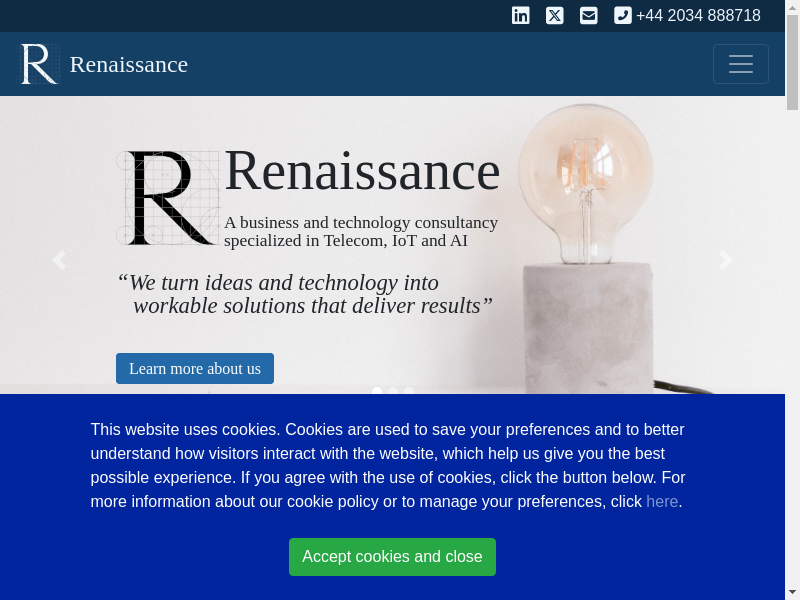Click the Renaissance R logo in navbar
This screenshot has width=800, height=600.
click(x=39, y=64)
